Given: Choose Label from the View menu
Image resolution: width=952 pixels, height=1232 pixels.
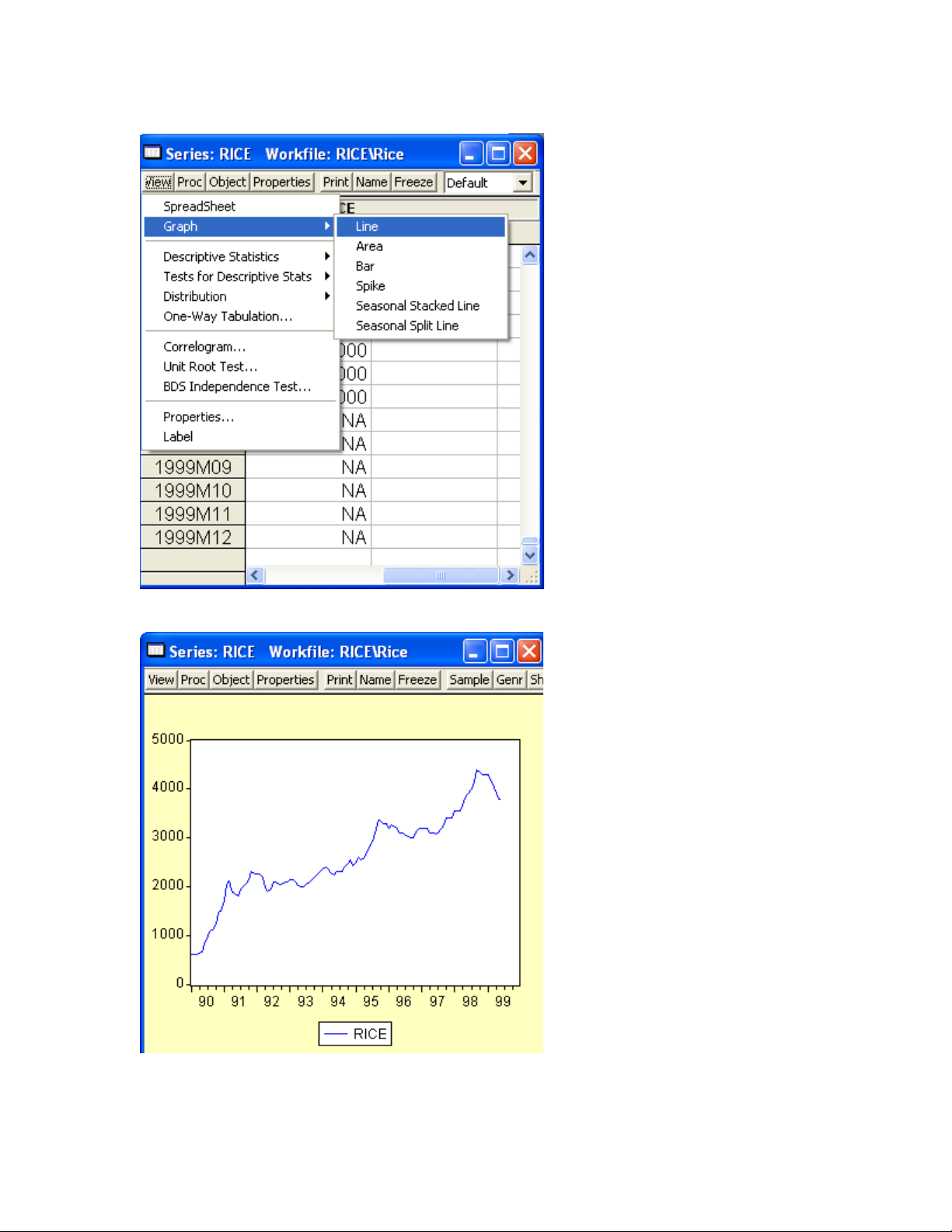Looking at the screenshot, I should click(x=241, y=437).
